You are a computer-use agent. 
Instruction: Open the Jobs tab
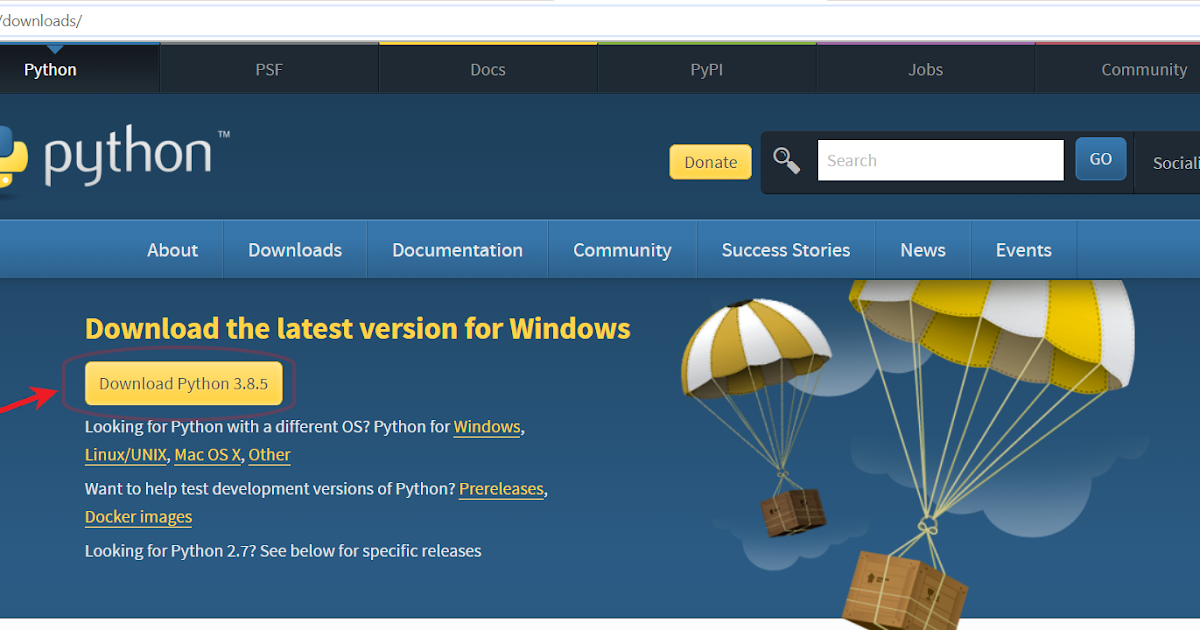(x=925, y=68)
